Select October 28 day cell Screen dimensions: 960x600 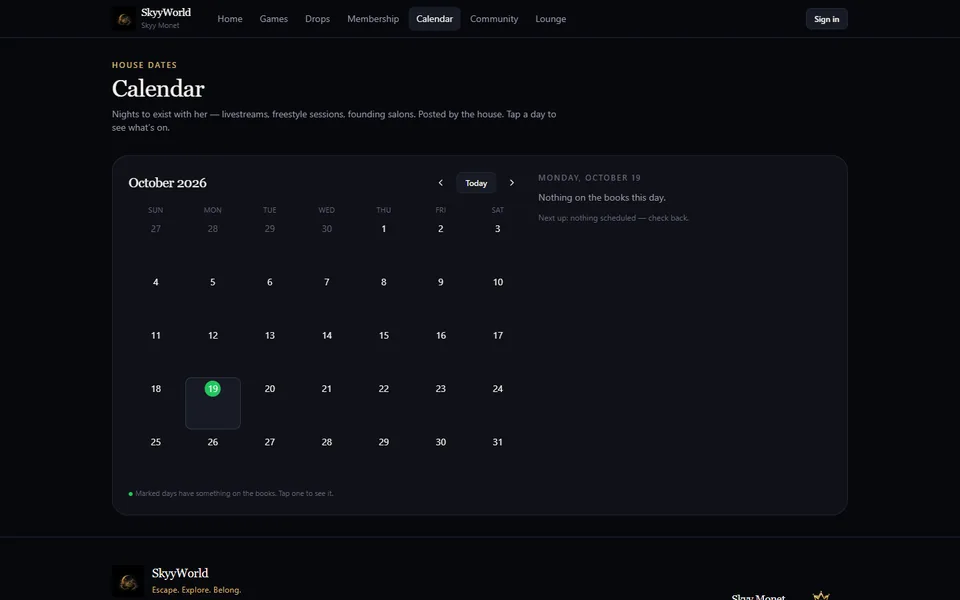pyautogui.click(x=326, y=456)
